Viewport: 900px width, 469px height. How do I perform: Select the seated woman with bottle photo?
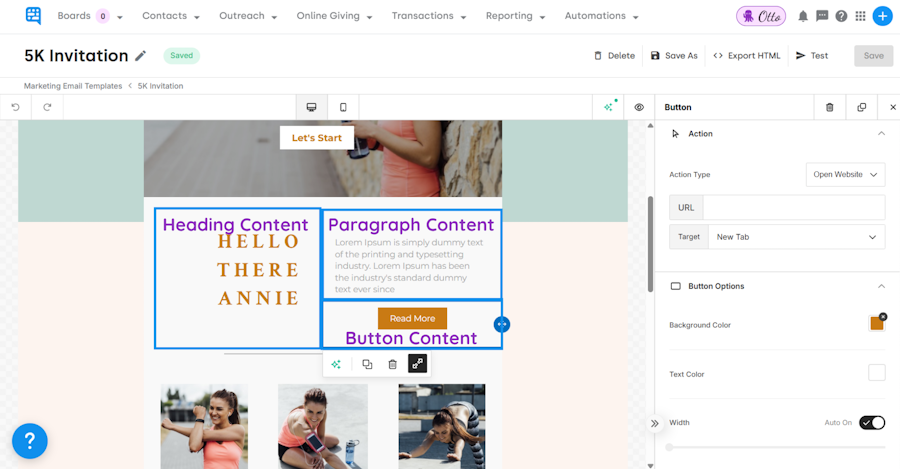pos(323,427)
